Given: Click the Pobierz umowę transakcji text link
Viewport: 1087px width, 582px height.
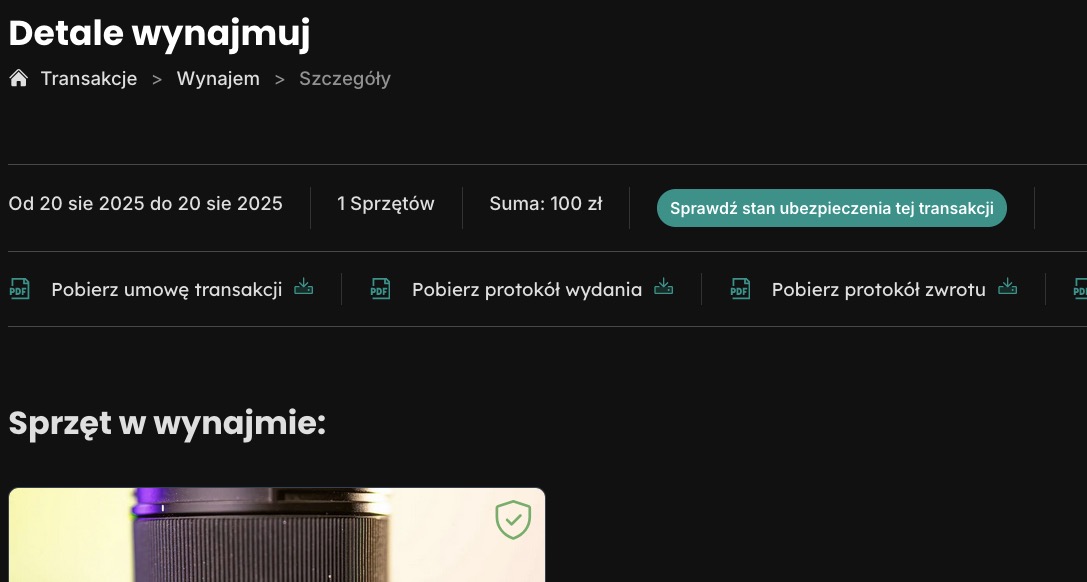Looking at the screenshot, I should coord(167,290).
